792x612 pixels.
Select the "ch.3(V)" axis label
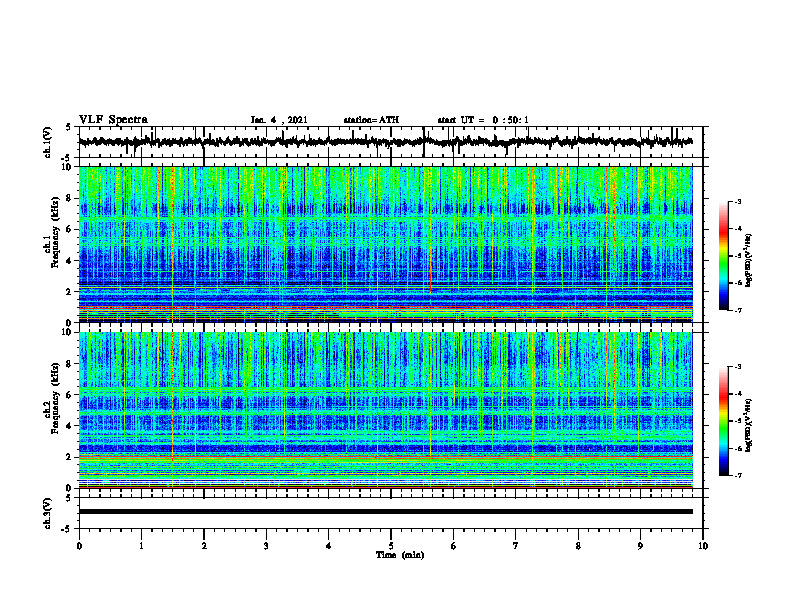48,513
